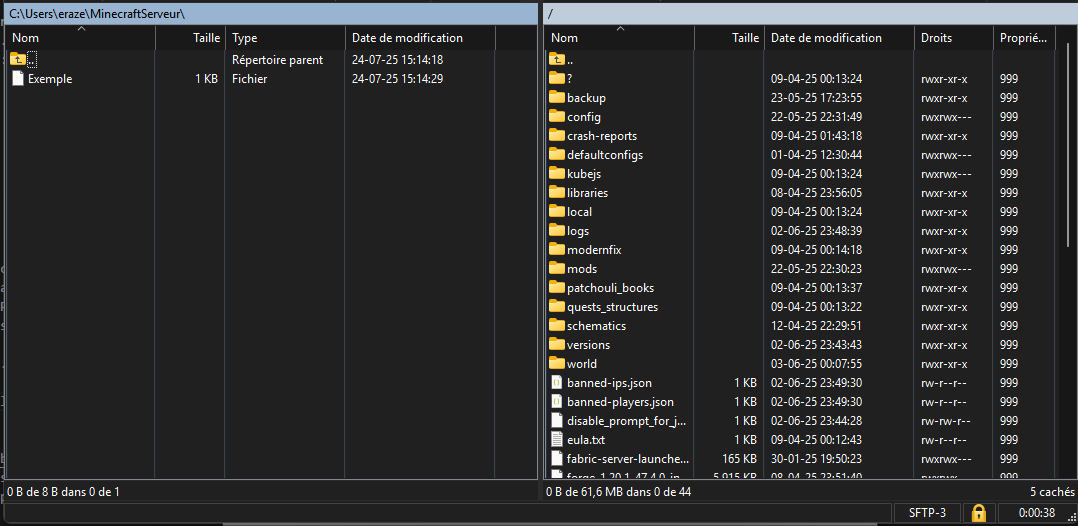The width and height of the screenshot is (1078, 526).
Task: Click the remote status '0 B de 61,6 MB'
Action: click(618, 492)
